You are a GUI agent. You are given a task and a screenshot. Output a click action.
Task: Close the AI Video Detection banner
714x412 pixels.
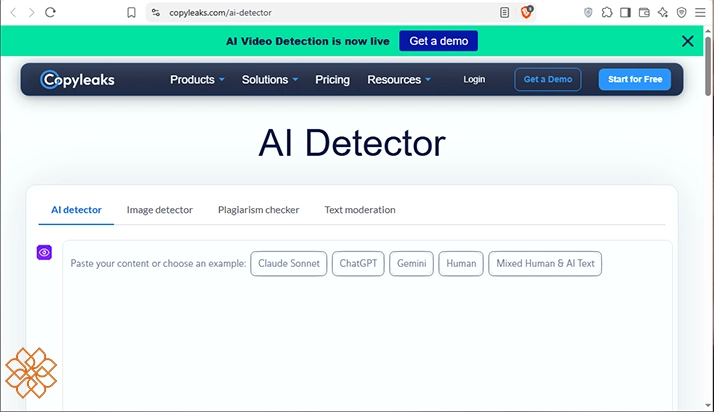[x=688, y=41]
